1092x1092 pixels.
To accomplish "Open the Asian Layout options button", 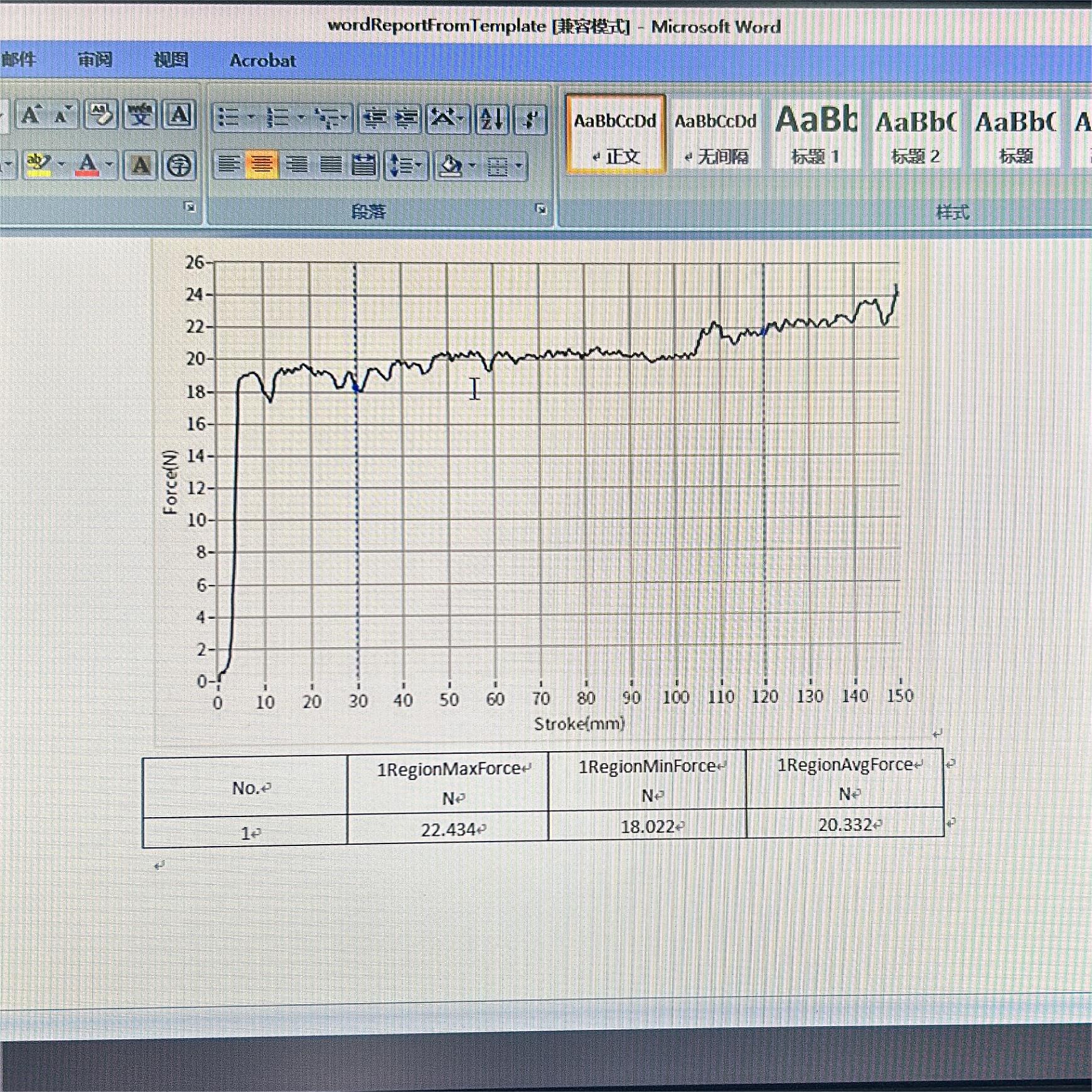I will 447,119.
